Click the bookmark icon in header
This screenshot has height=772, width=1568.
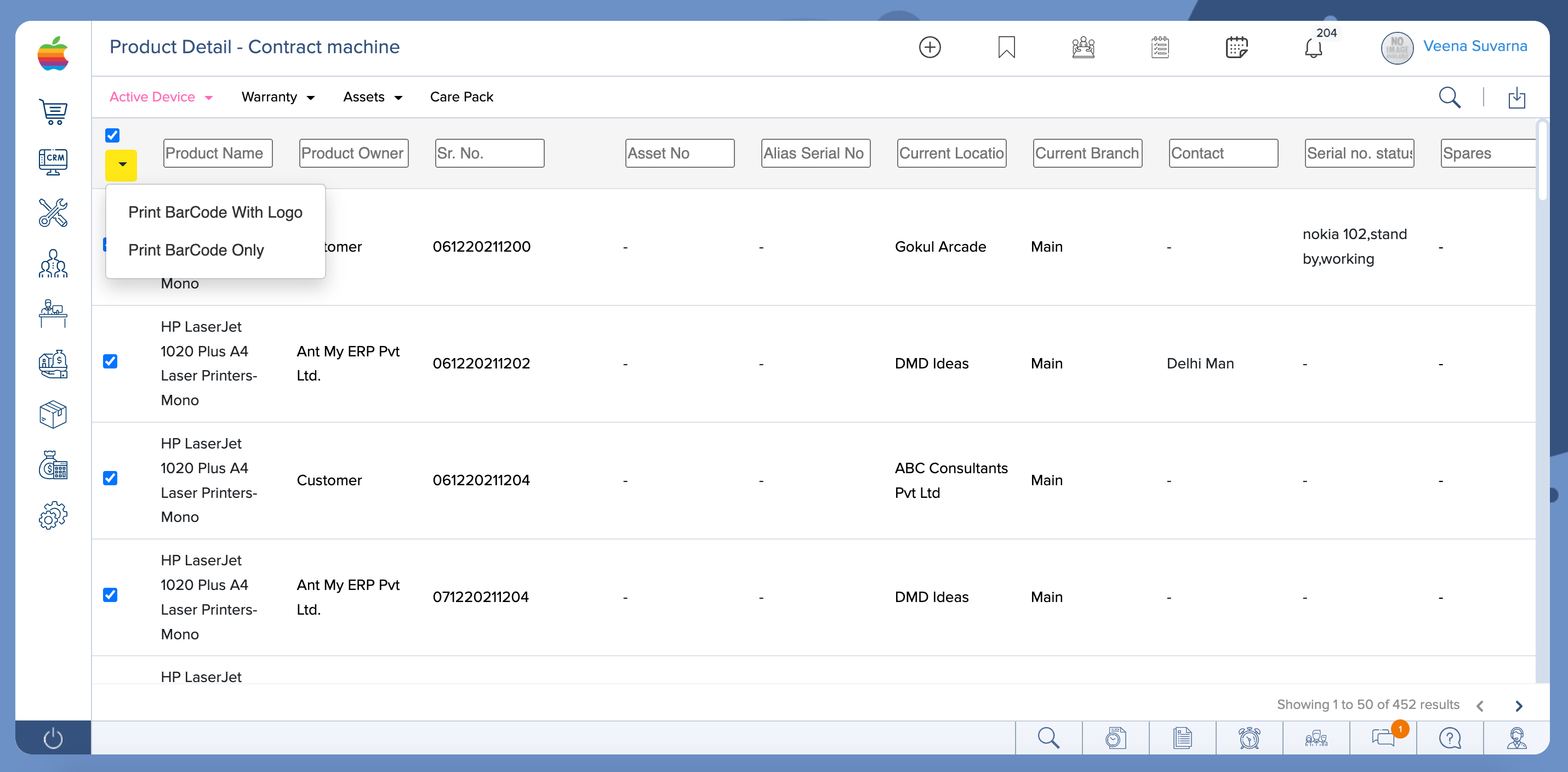(x=1006, y=47)
